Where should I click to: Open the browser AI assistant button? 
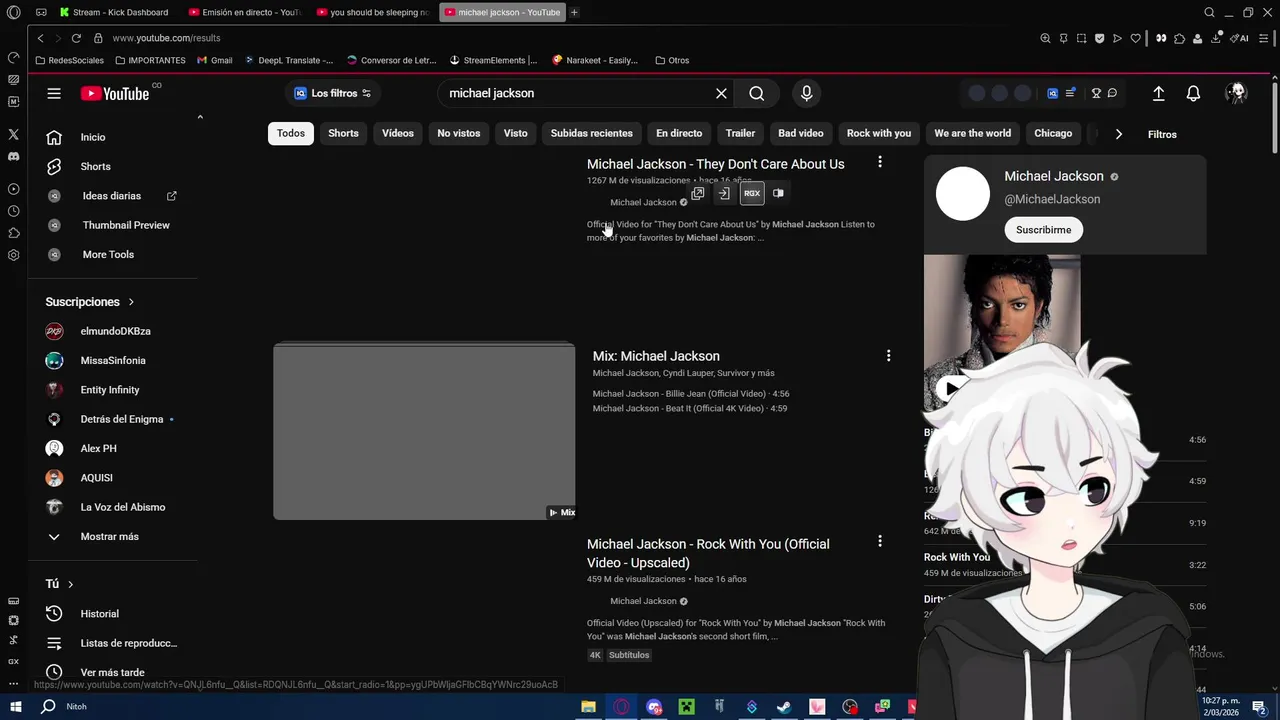(1239, 38)
